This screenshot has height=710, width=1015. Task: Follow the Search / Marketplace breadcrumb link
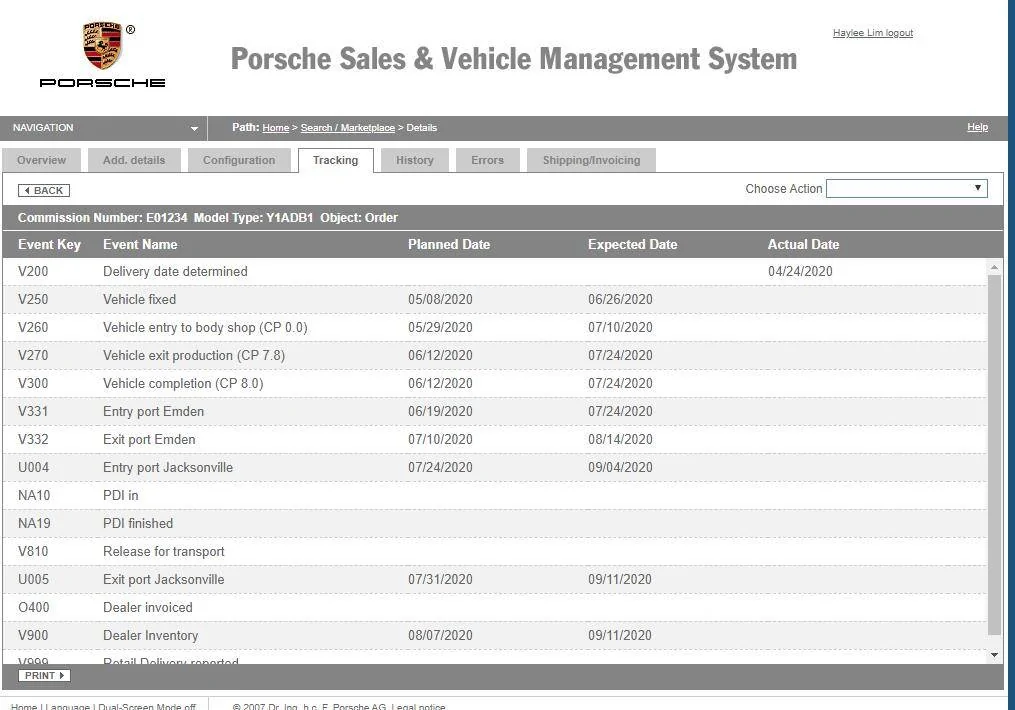(x=348, y=128)
